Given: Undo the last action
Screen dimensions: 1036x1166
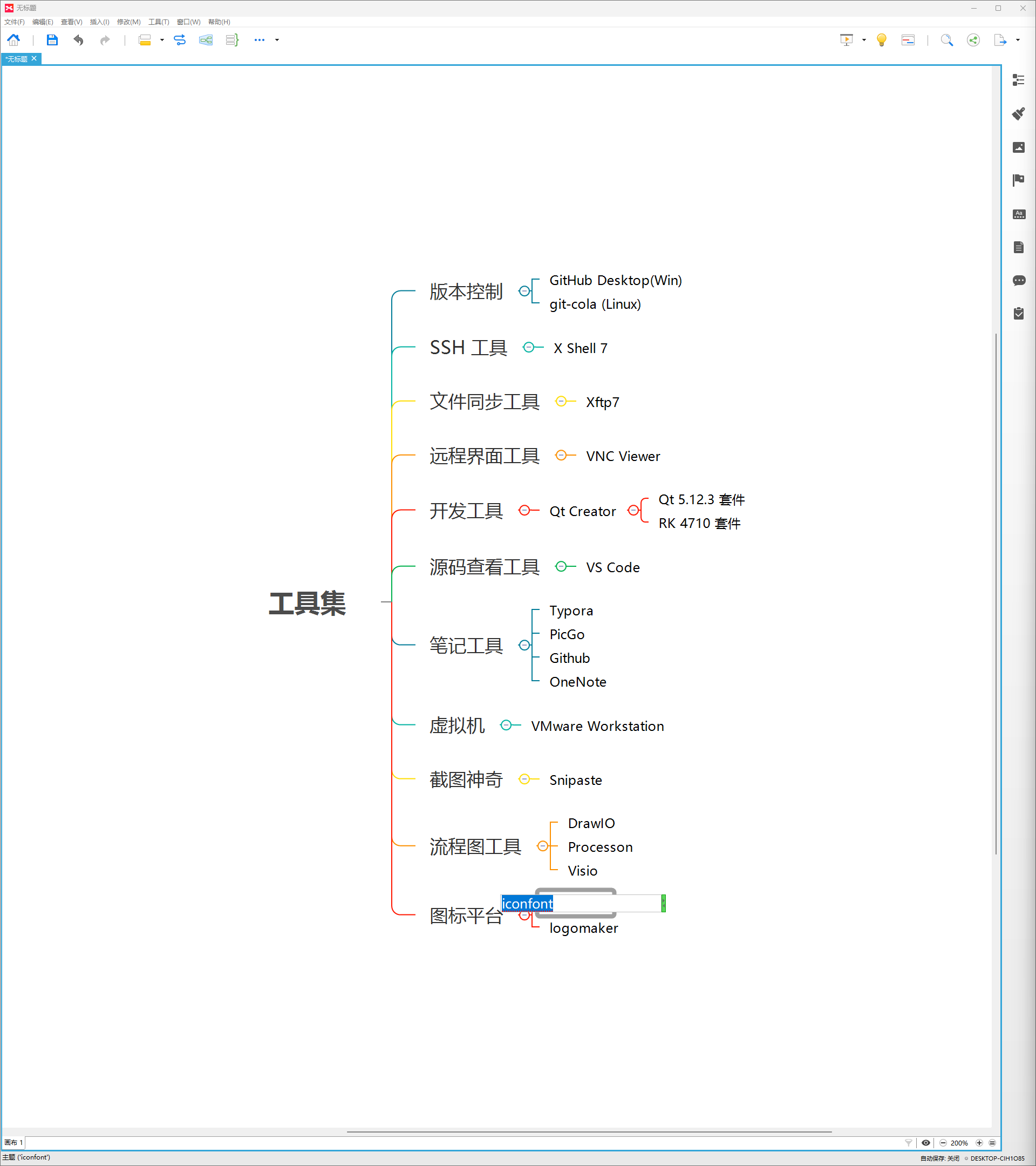Looking at the screenshot, I should [x=78, y=40].
